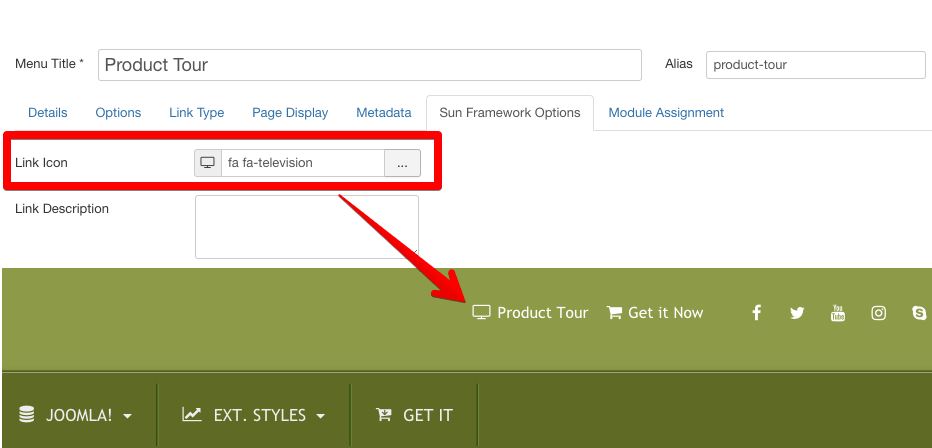Click the database icon next to JOOMLA!
Viewport: 932px width, 448px height.
coord(27,414)
